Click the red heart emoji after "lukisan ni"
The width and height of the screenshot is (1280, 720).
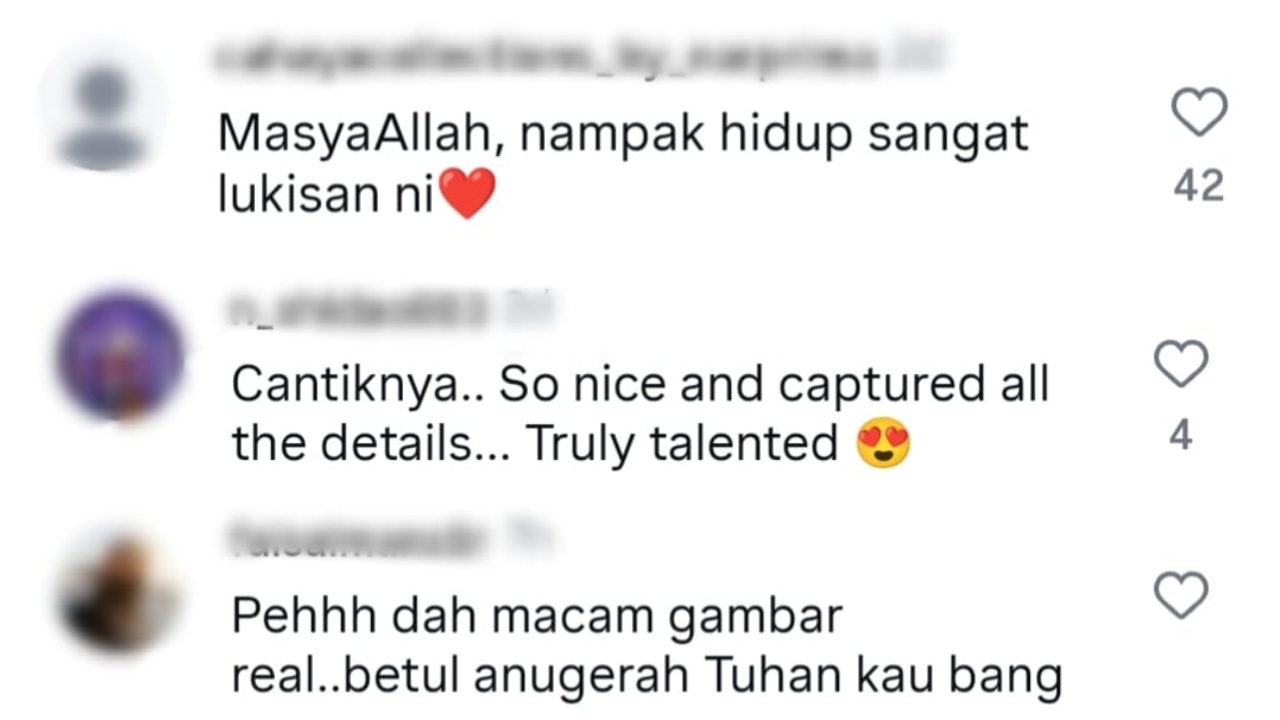[468, 194]
